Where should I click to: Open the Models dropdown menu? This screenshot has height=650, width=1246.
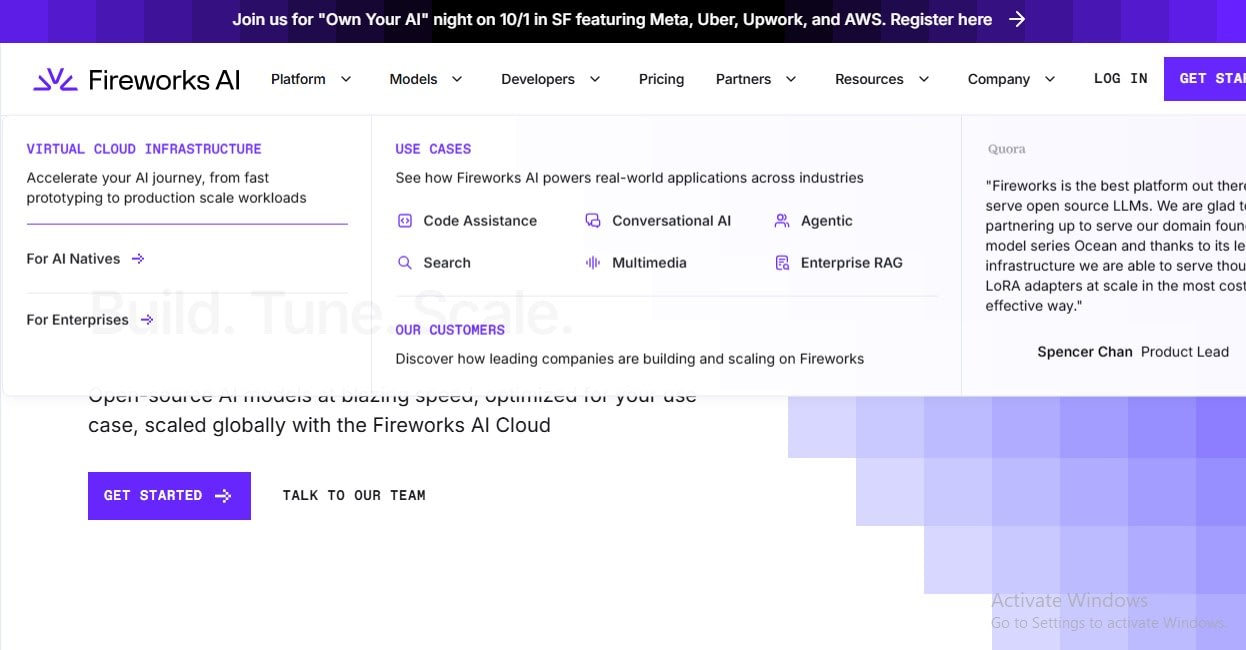click(425, 78)
